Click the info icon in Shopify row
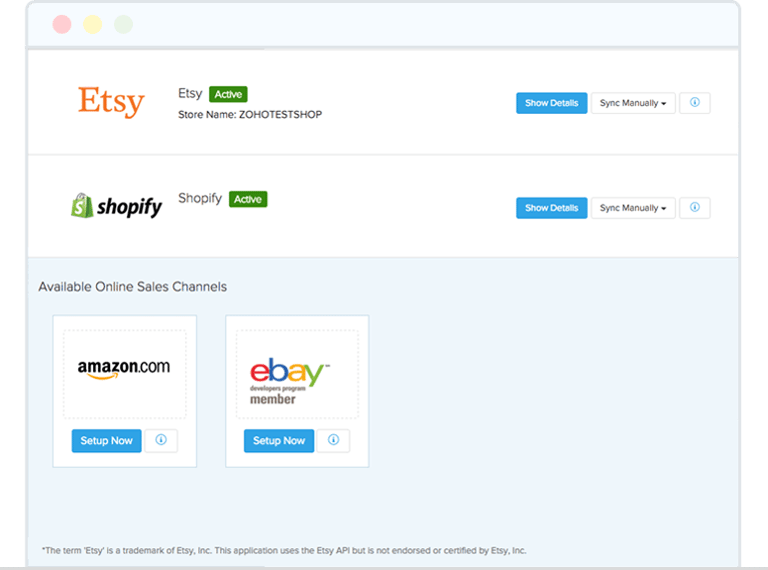The height and width of the screenshot is (570, 768). [x=695, y=208]
